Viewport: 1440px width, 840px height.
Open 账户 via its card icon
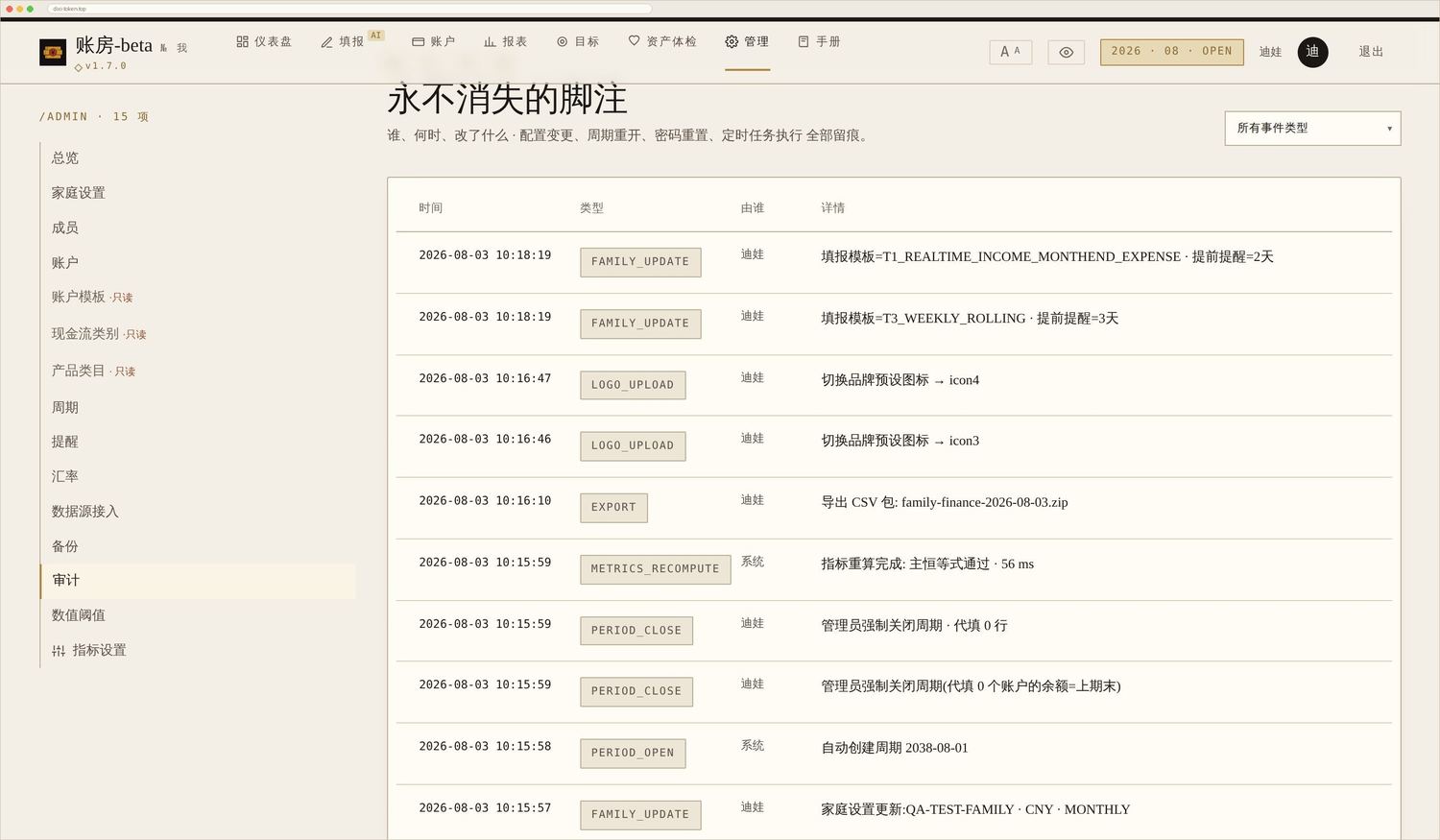tap(418, 41)
